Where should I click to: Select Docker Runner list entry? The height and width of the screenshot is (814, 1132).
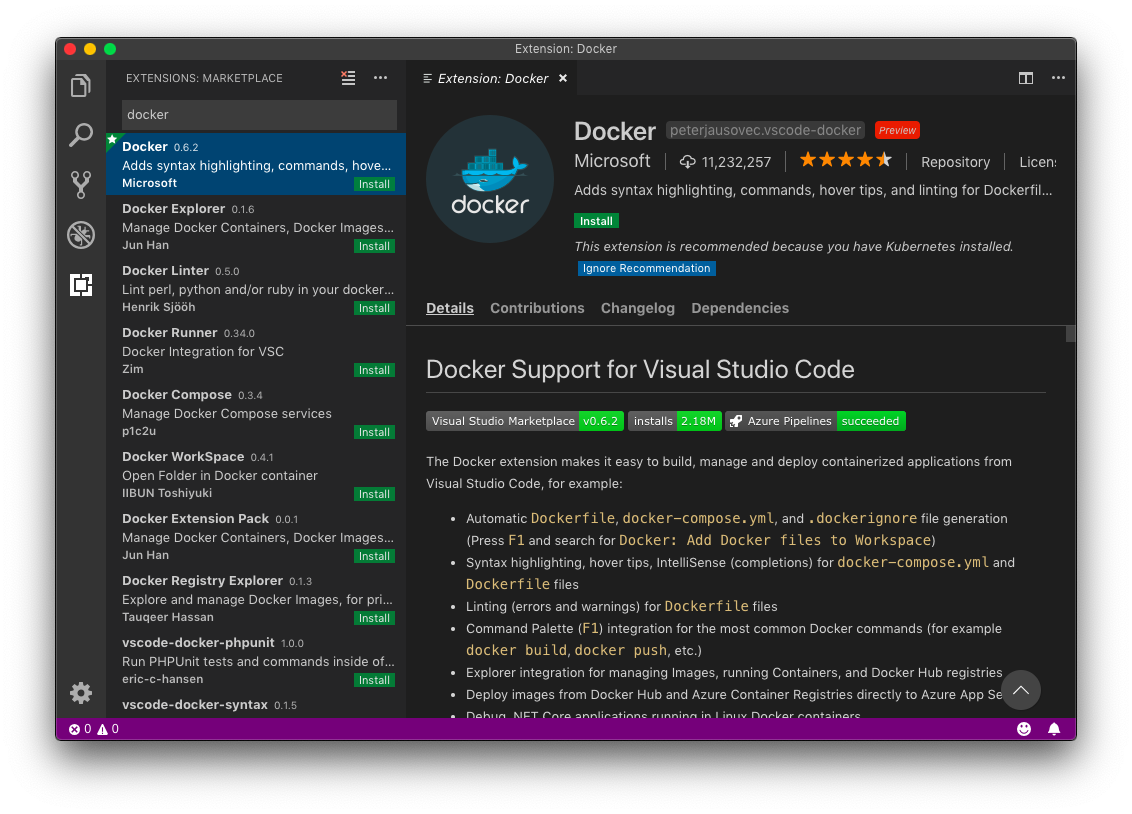pyautogui.click(x=256, y=351)
